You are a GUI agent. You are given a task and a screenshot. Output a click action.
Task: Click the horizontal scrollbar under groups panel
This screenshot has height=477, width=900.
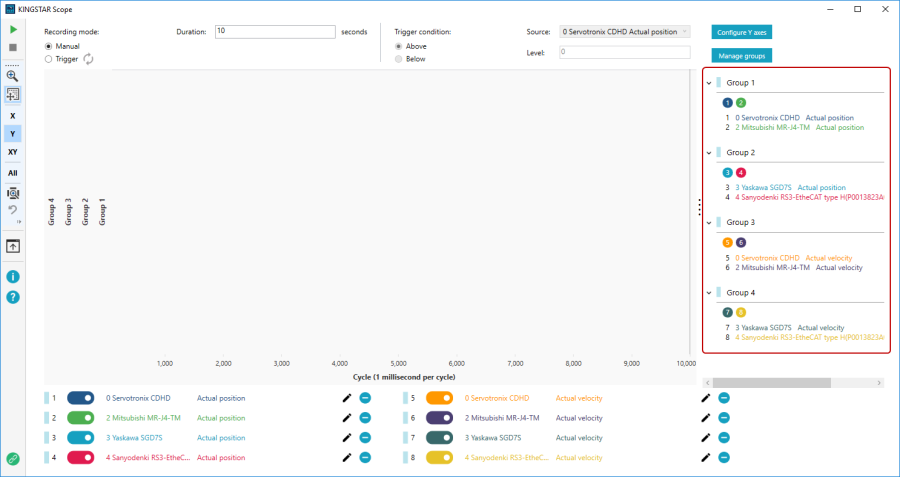point(768,382)
